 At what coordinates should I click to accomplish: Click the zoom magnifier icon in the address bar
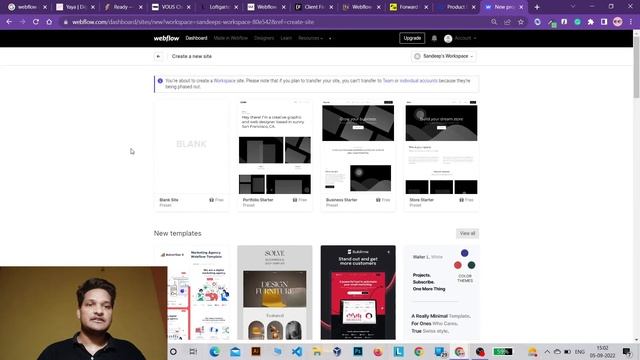[x=494, y=22]
